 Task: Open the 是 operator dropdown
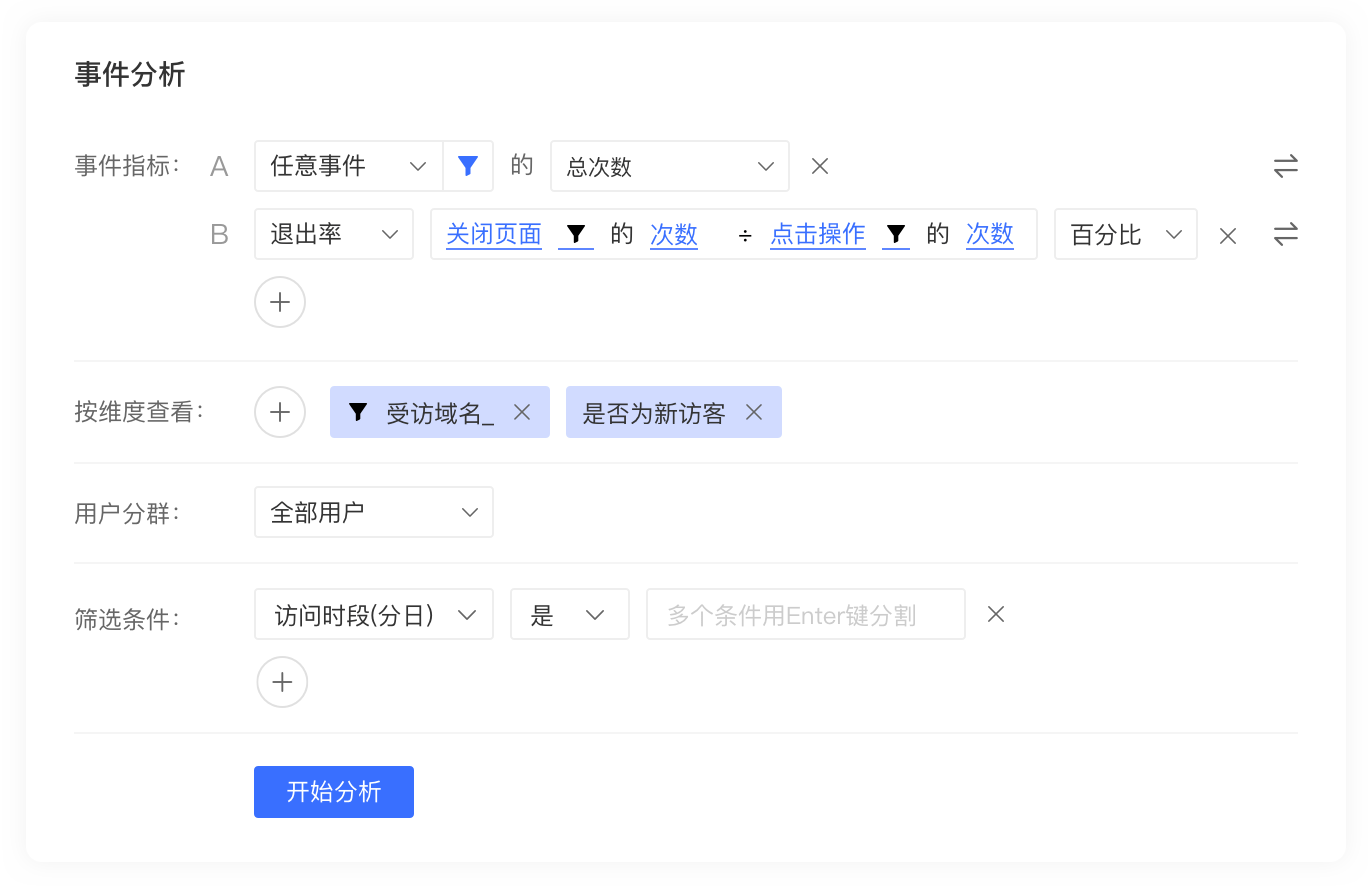coord(570,614)
